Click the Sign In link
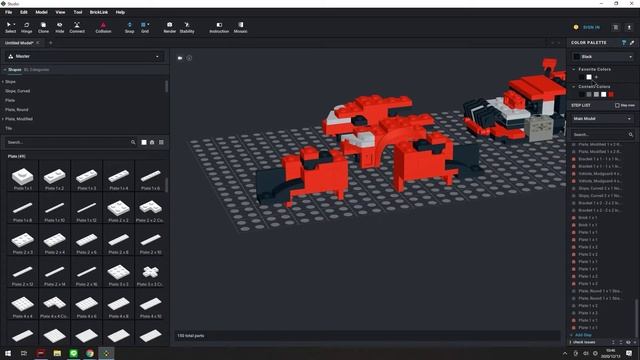This screenshot has height=360, width=640. [x=591, y=27]
